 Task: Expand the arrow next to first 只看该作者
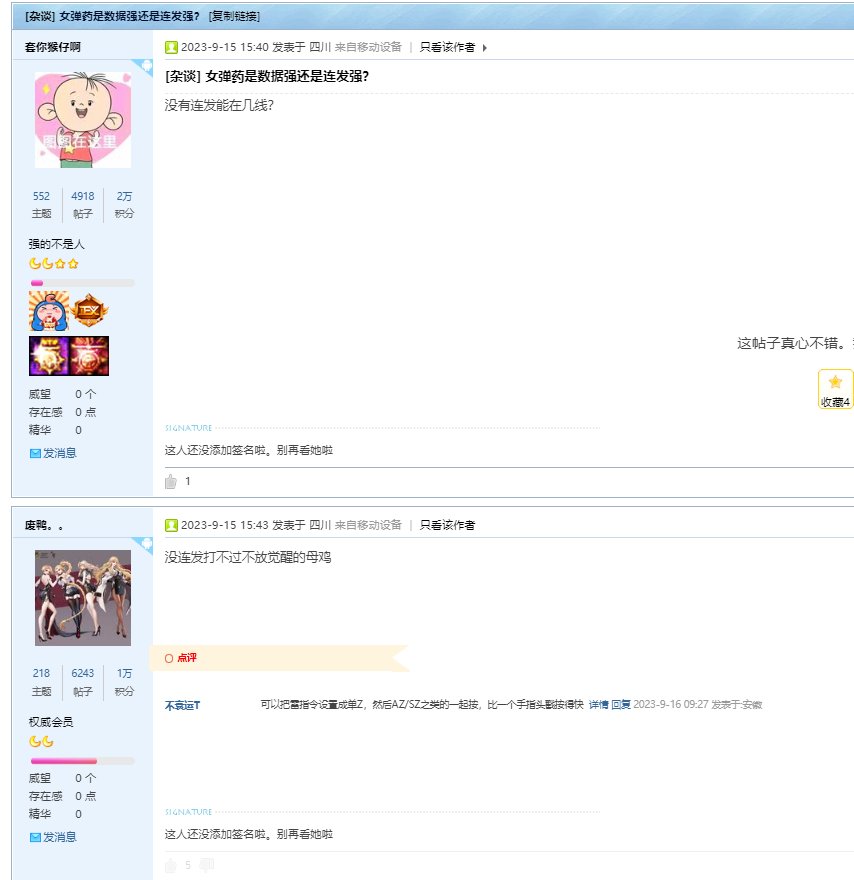click(485, 48)
